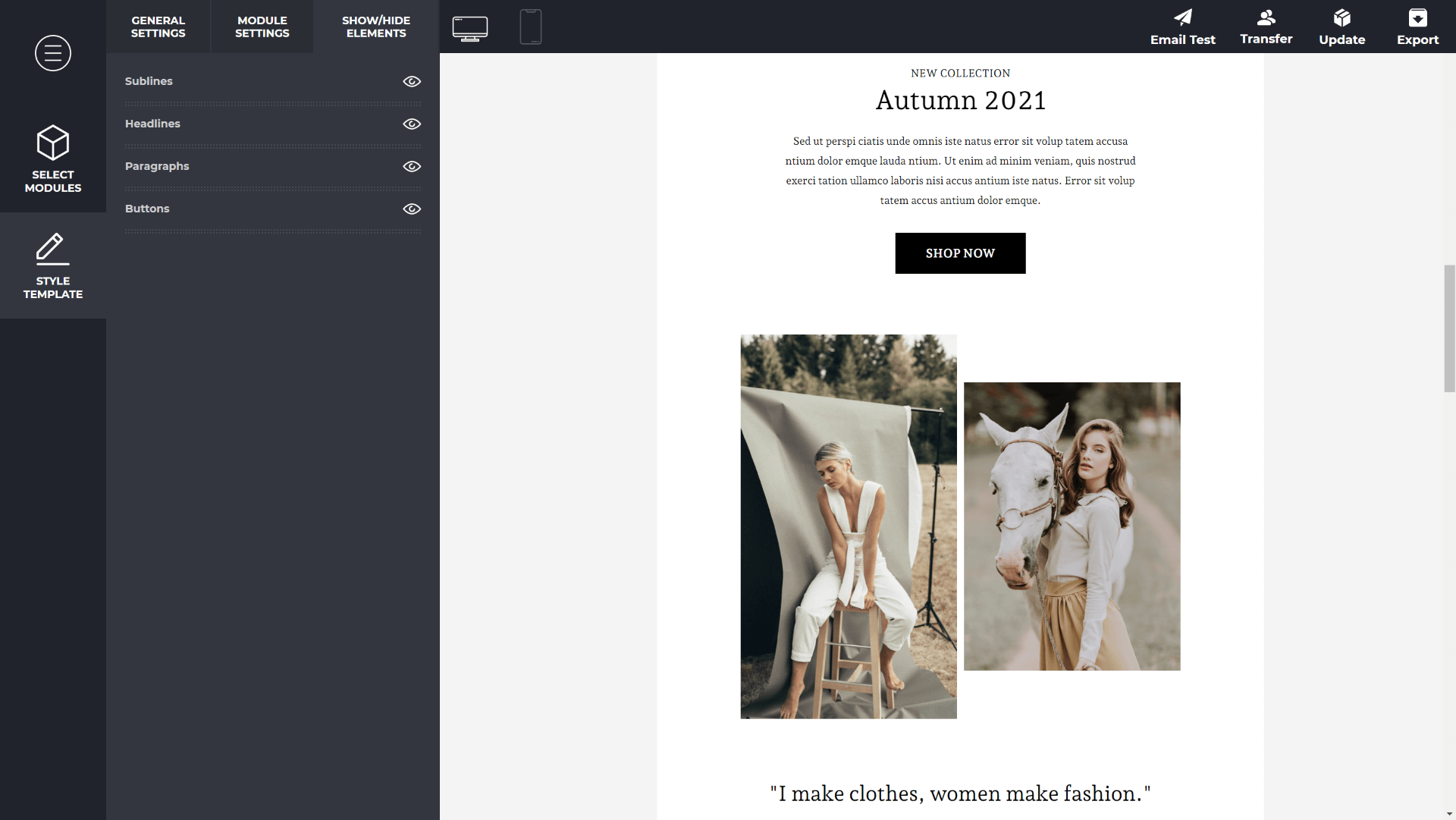The width and height of the screenshot is (1456, 820).
Task: Open the Select Modules panel
Action: point(52,157)
